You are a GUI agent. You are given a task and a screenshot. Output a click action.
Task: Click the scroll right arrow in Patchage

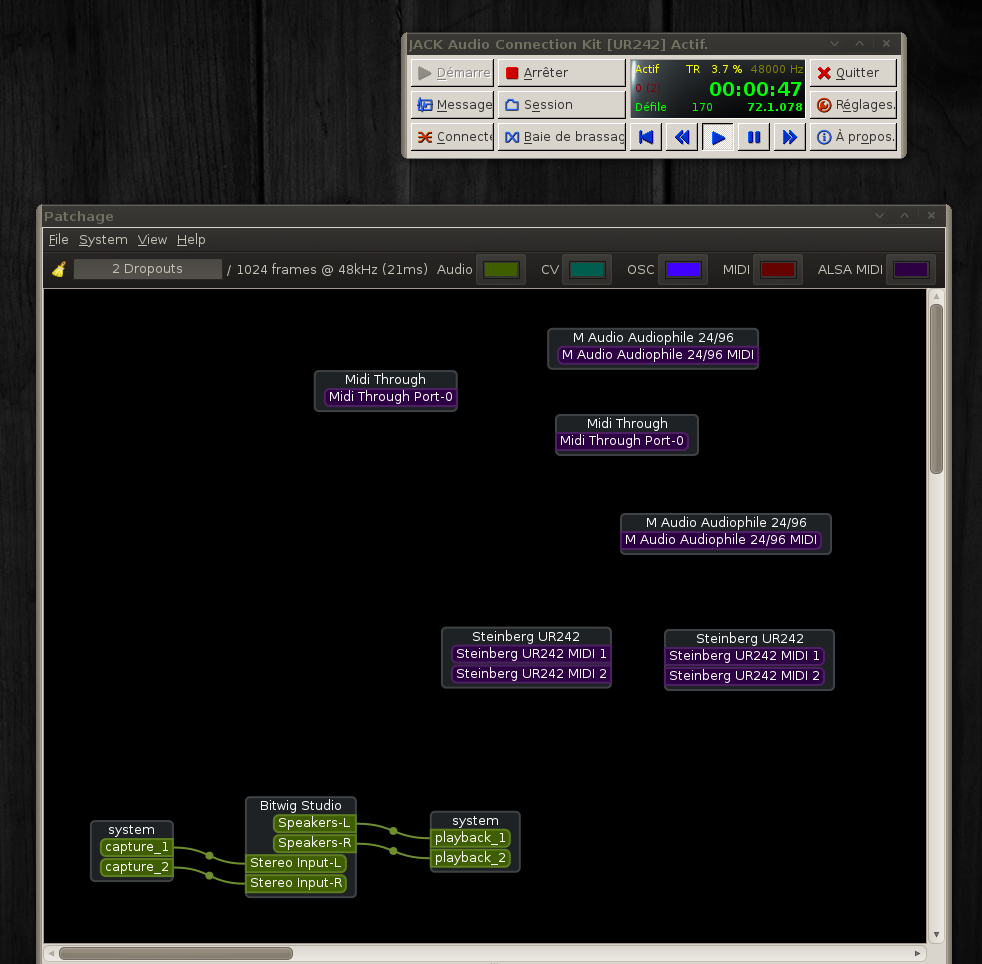917,953
